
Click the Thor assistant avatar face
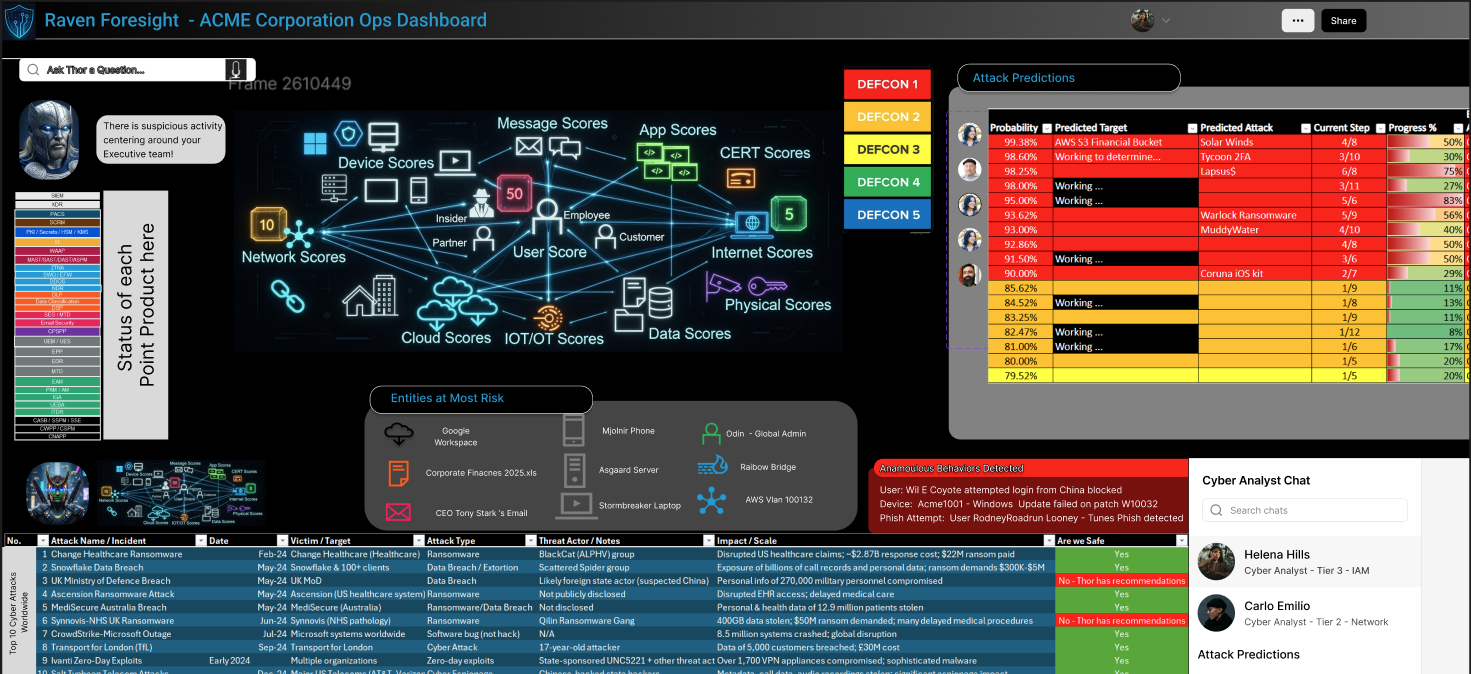(x=49, y=137)
